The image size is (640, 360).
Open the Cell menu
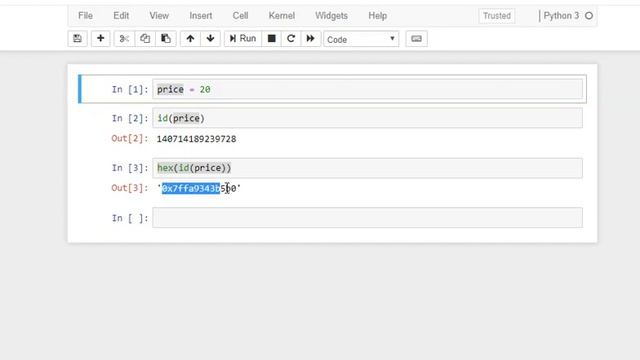coord(240,16)
